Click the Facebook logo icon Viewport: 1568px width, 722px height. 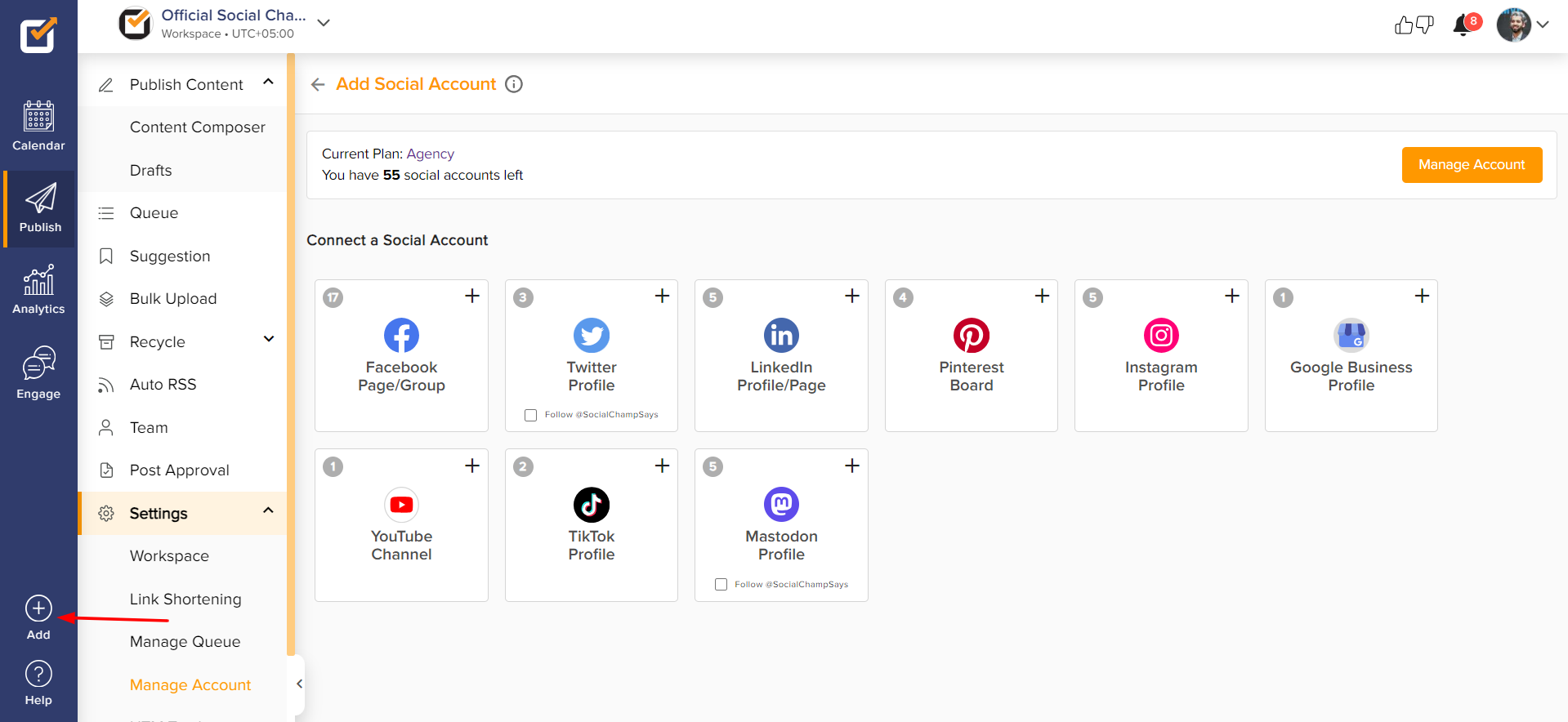pos(401,335)
